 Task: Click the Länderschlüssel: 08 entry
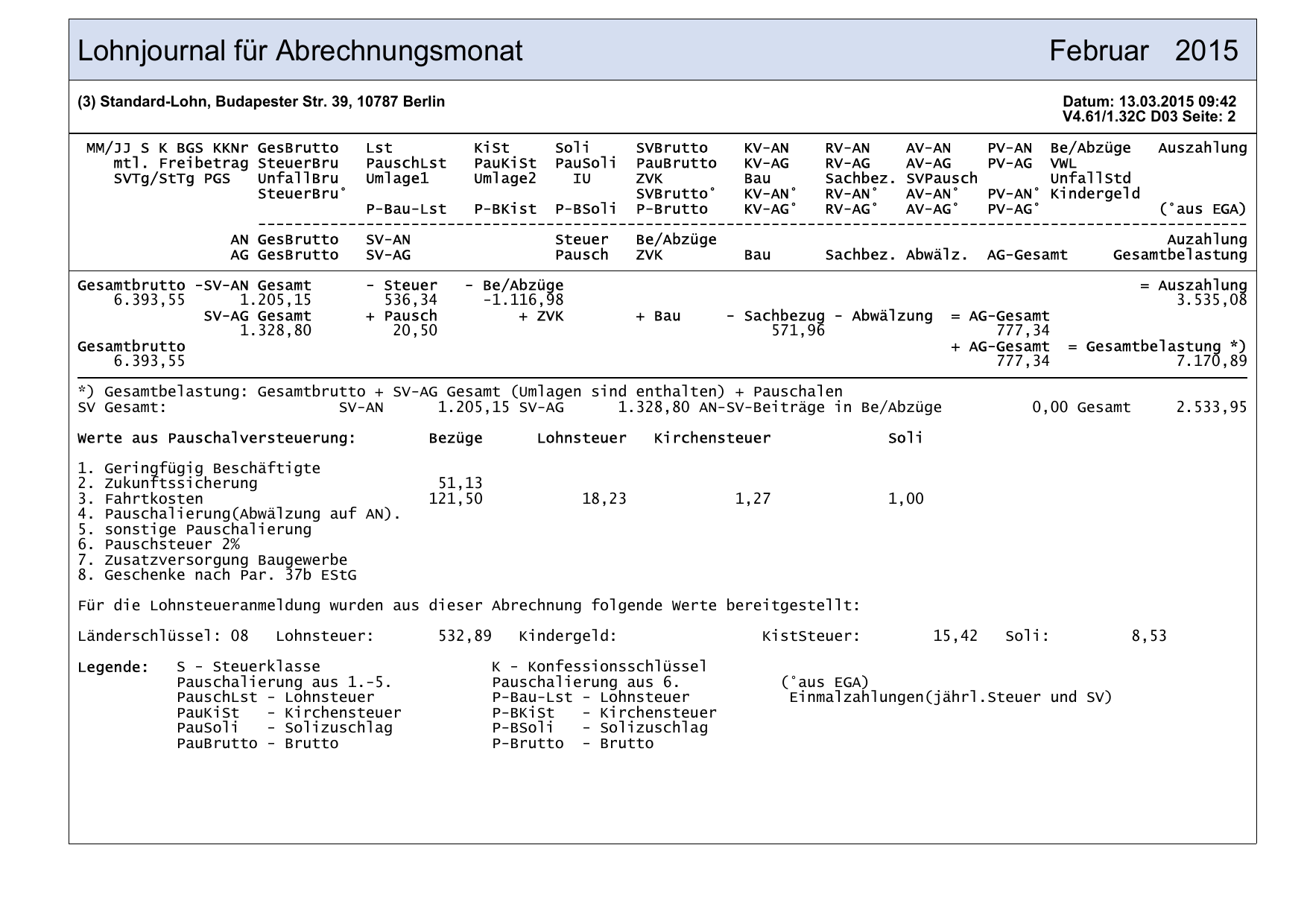162,636
